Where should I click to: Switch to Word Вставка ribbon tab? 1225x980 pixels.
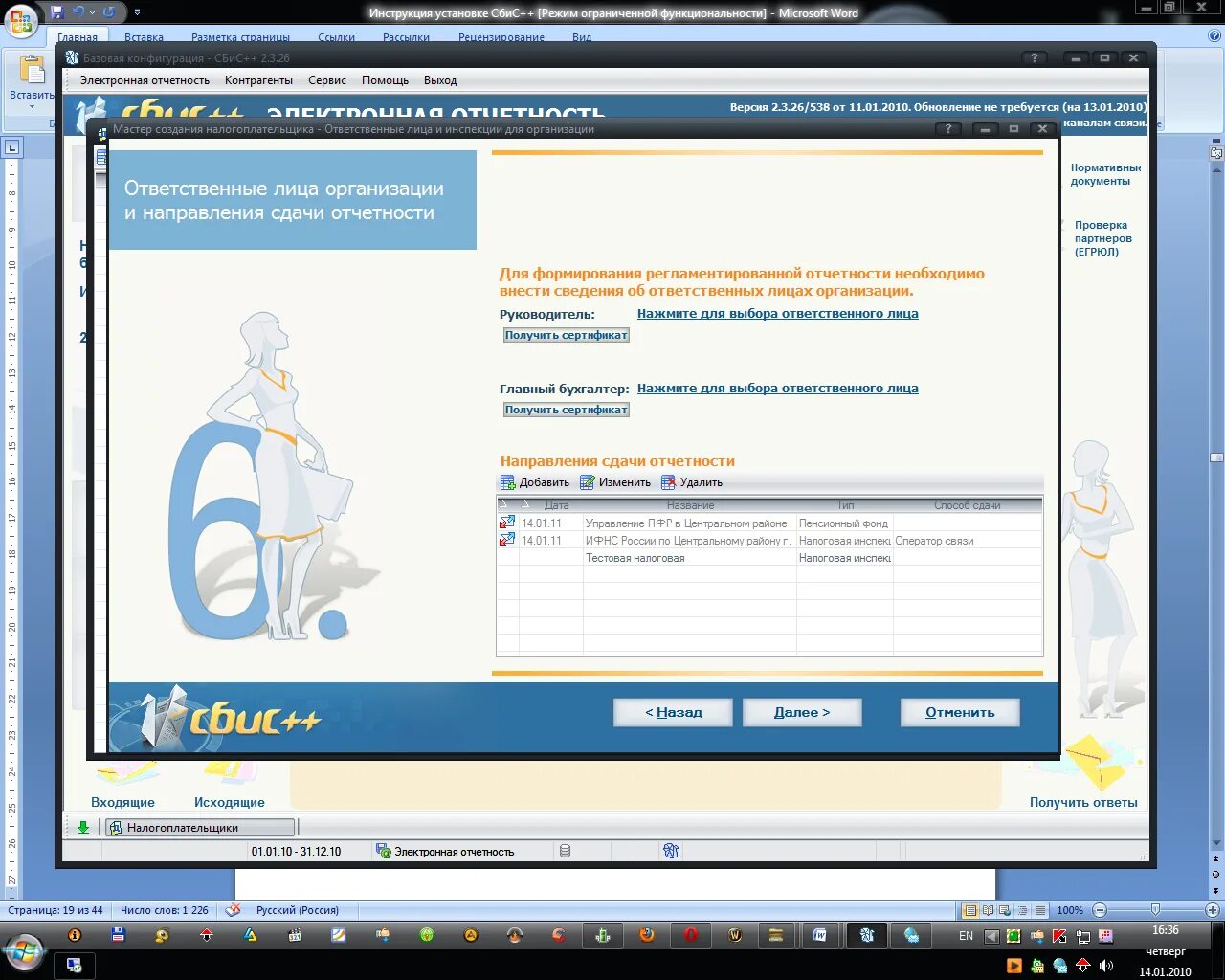(144, 37)
